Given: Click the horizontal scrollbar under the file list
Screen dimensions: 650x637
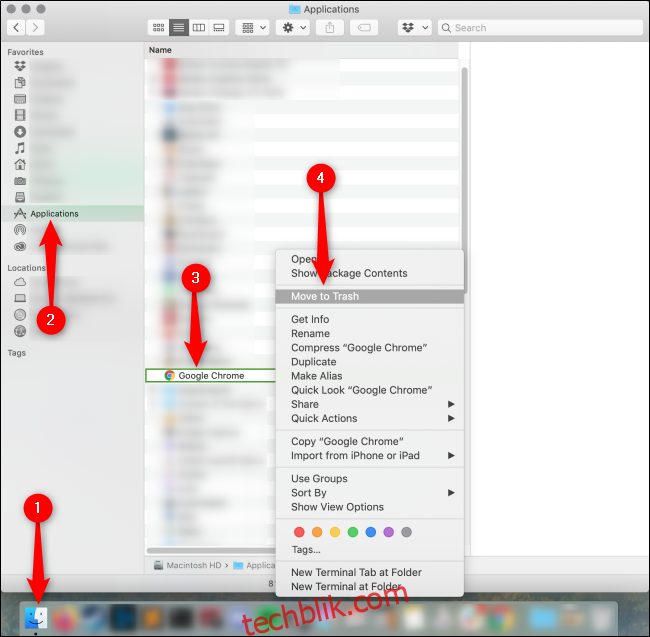Looking at the screenshot, I should pos(211,551).
